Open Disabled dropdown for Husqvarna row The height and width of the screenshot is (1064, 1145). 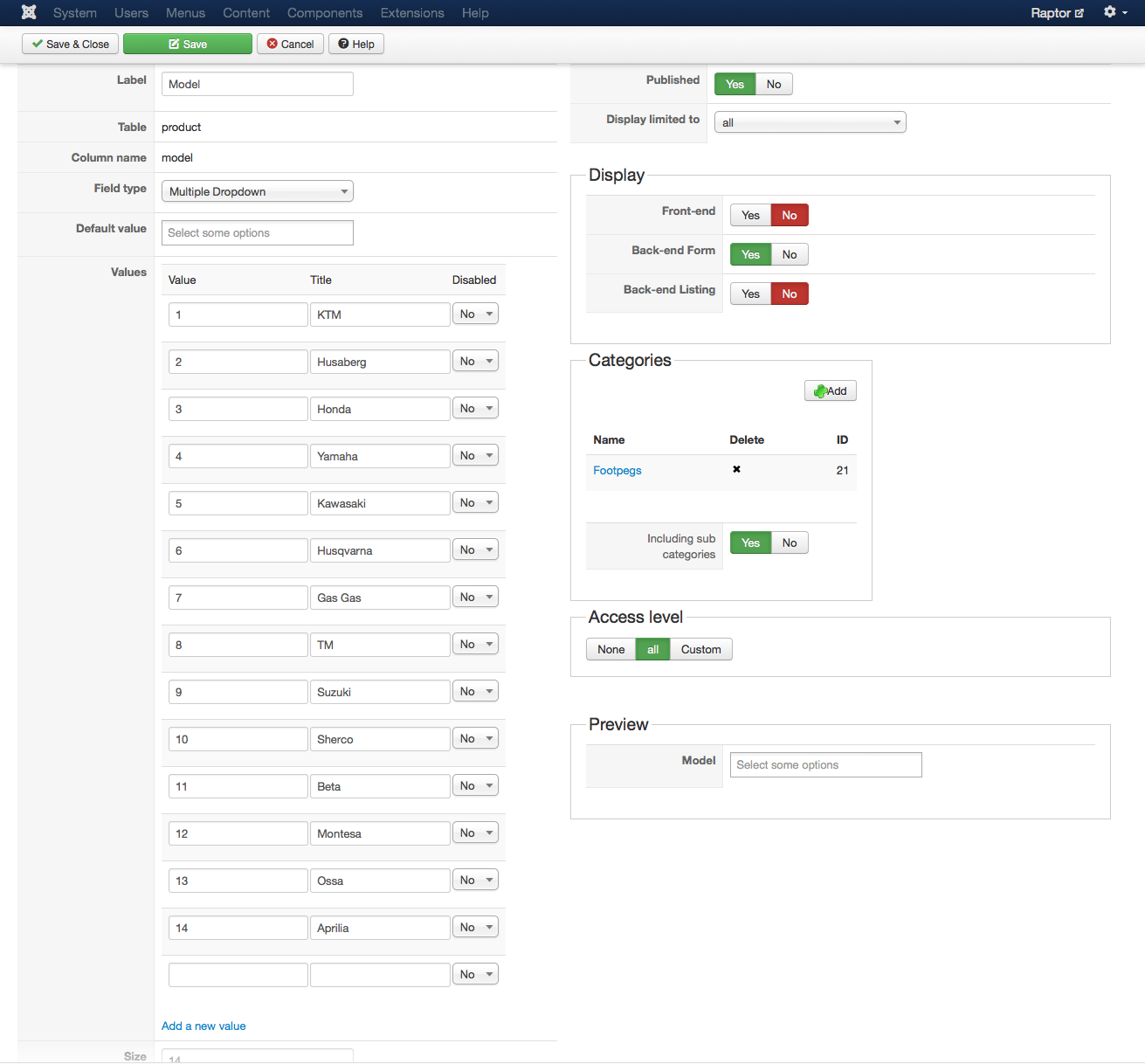475,549
